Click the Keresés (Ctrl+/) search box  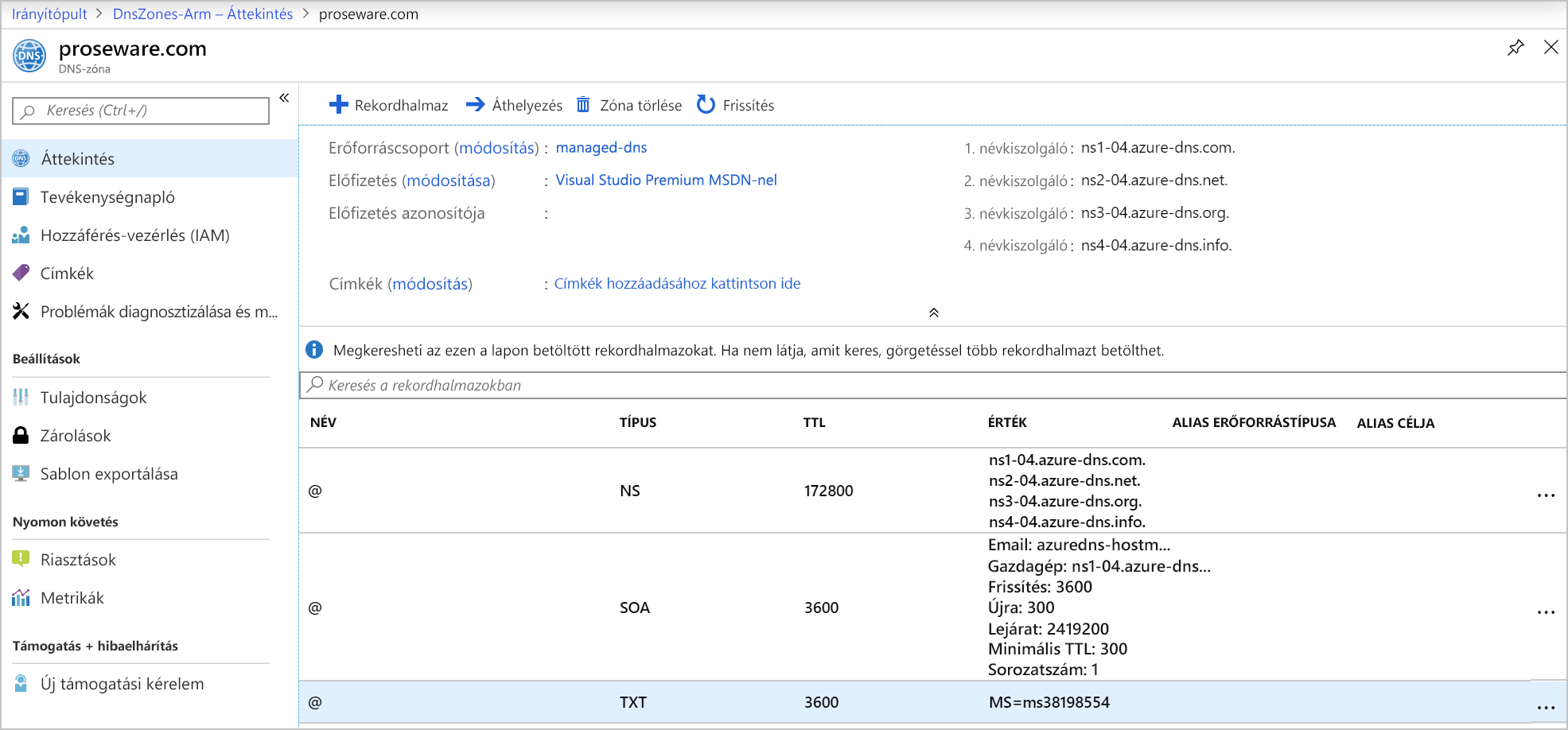(141, 111)
